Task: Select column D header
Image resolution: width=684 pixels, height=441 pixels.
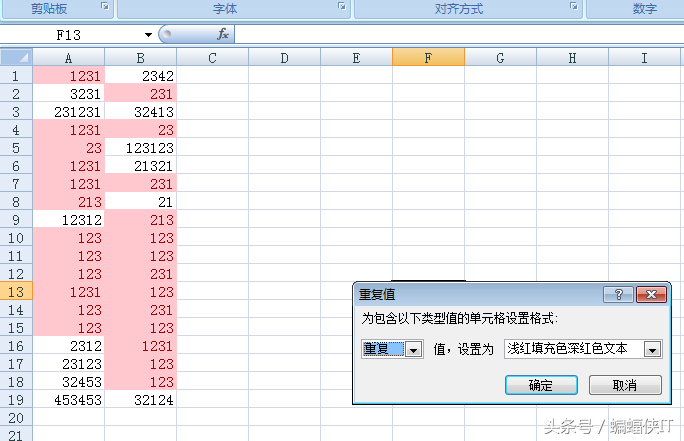Action: point(284,58)
